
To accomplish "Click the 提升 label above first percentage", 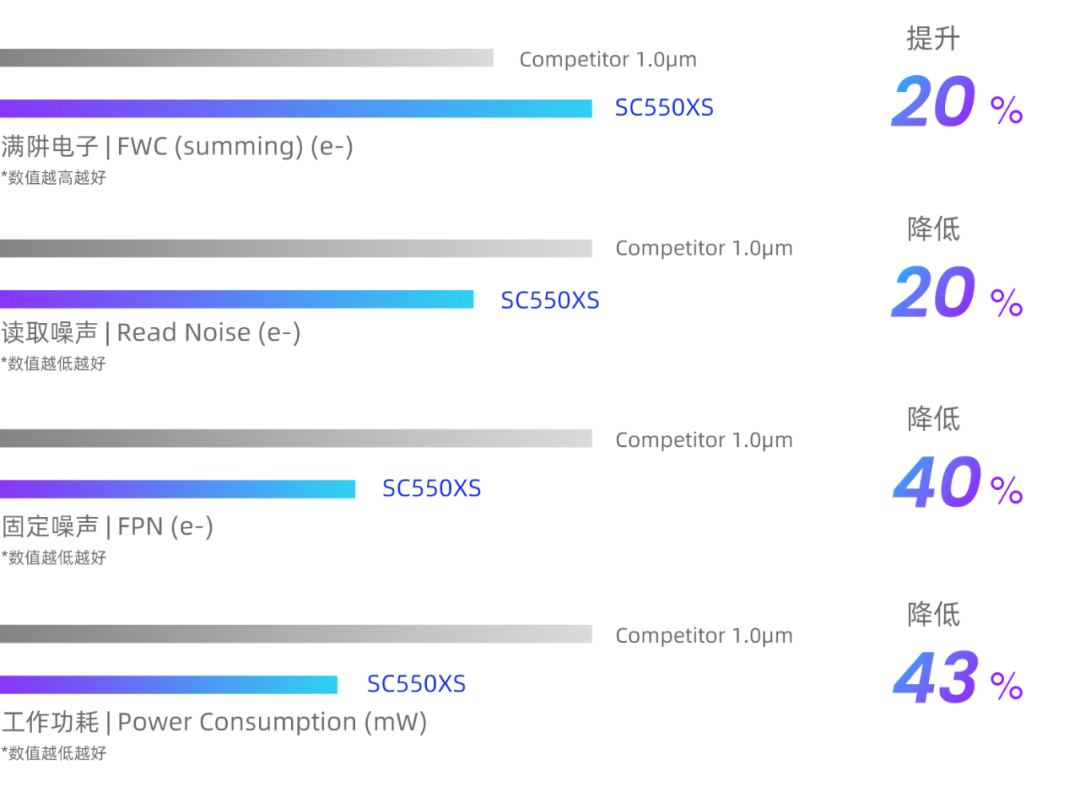I will pos(933,39).
